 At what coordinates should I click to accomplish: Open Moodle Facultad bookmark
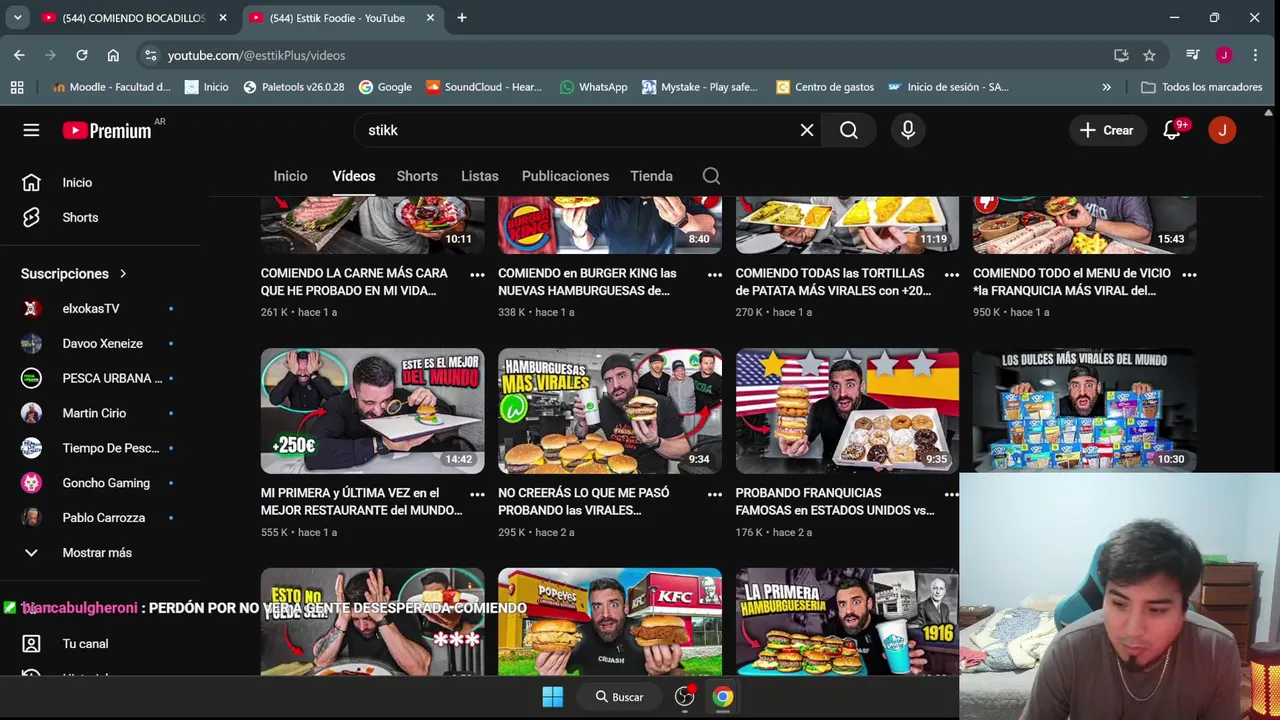pyautogui.click(x=111, y=87)
